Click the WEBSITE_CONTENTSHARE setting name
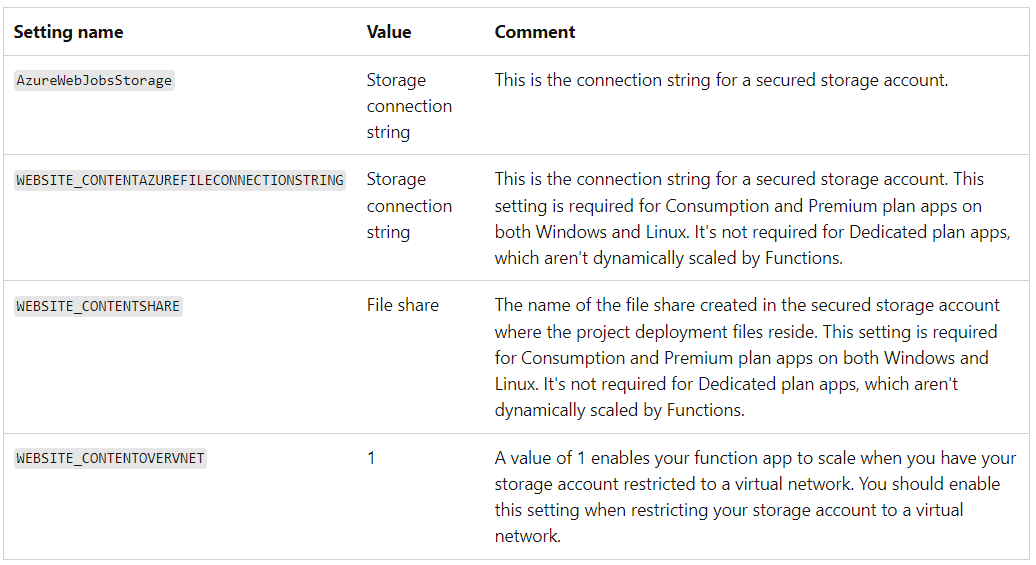This screenshot has height=565, width=1036. [x=98, y=306]
